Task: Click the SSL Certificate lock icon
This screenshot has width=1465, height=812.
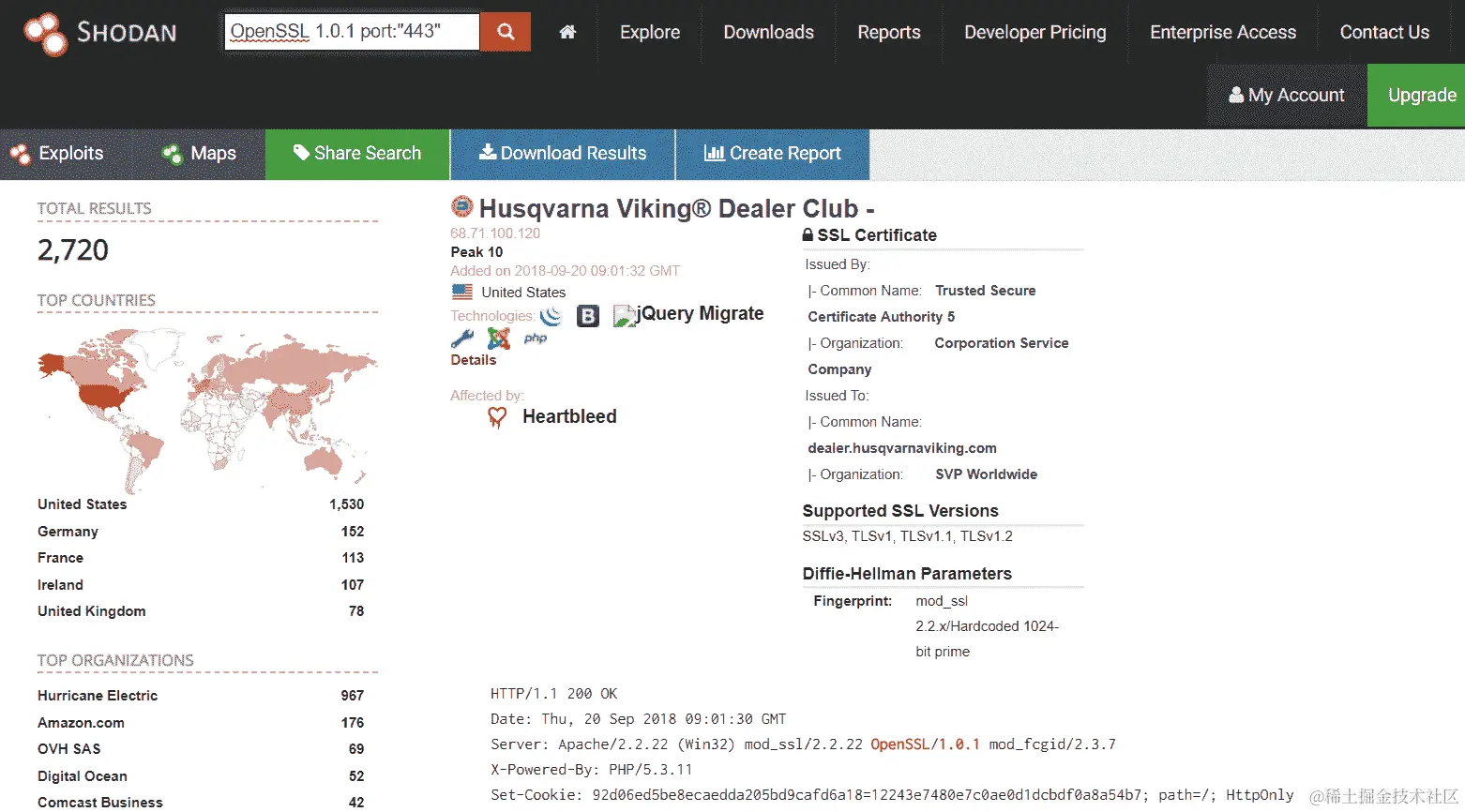Action: [x=808, y=235]
